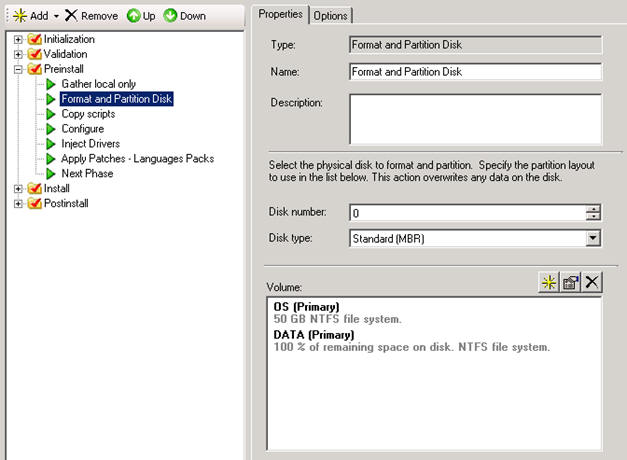Select the DATA (Primary) volume entry
The height and width of the screenshot is (460, 627).
[x=314, y=335]
